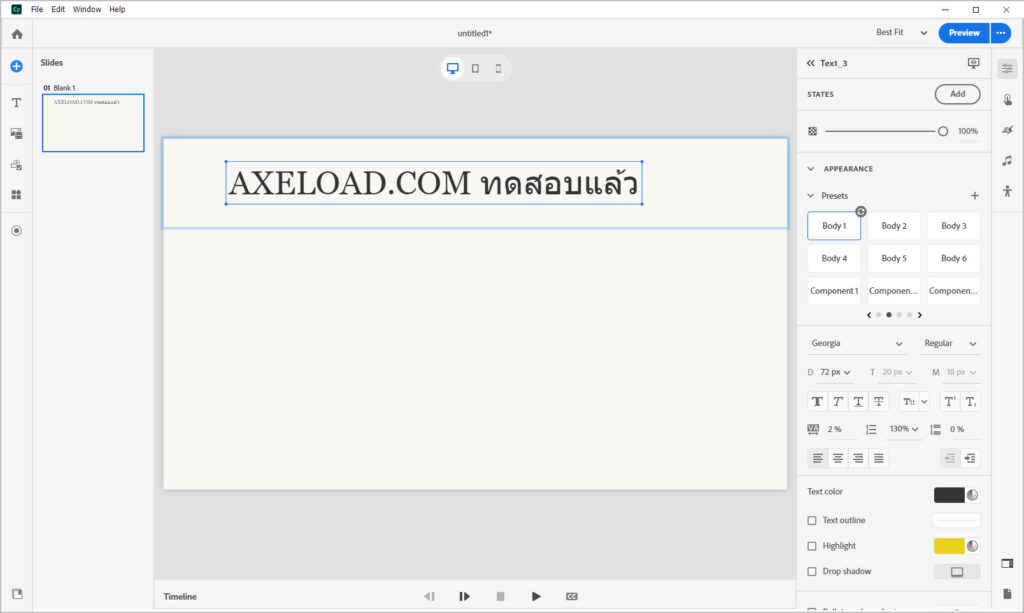Viewport: 1024px width, 613px height.
Task: Collapse properties panel with double chevron
Action: [x=810, y=63]
